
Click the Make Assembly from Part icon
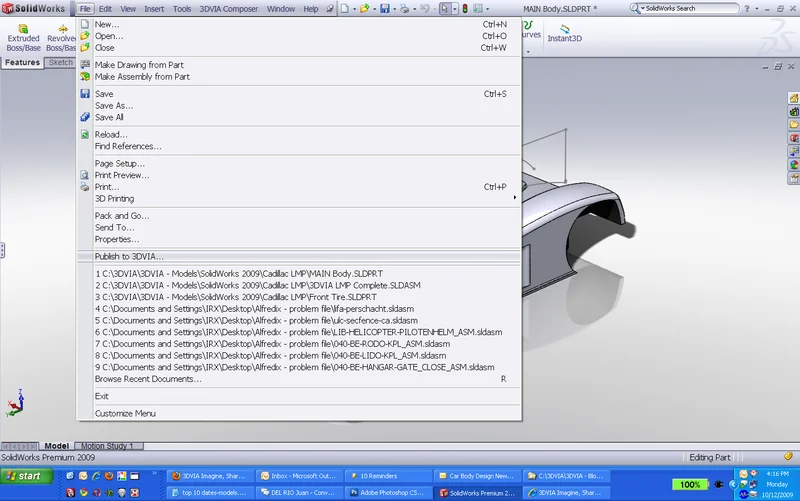85,77
